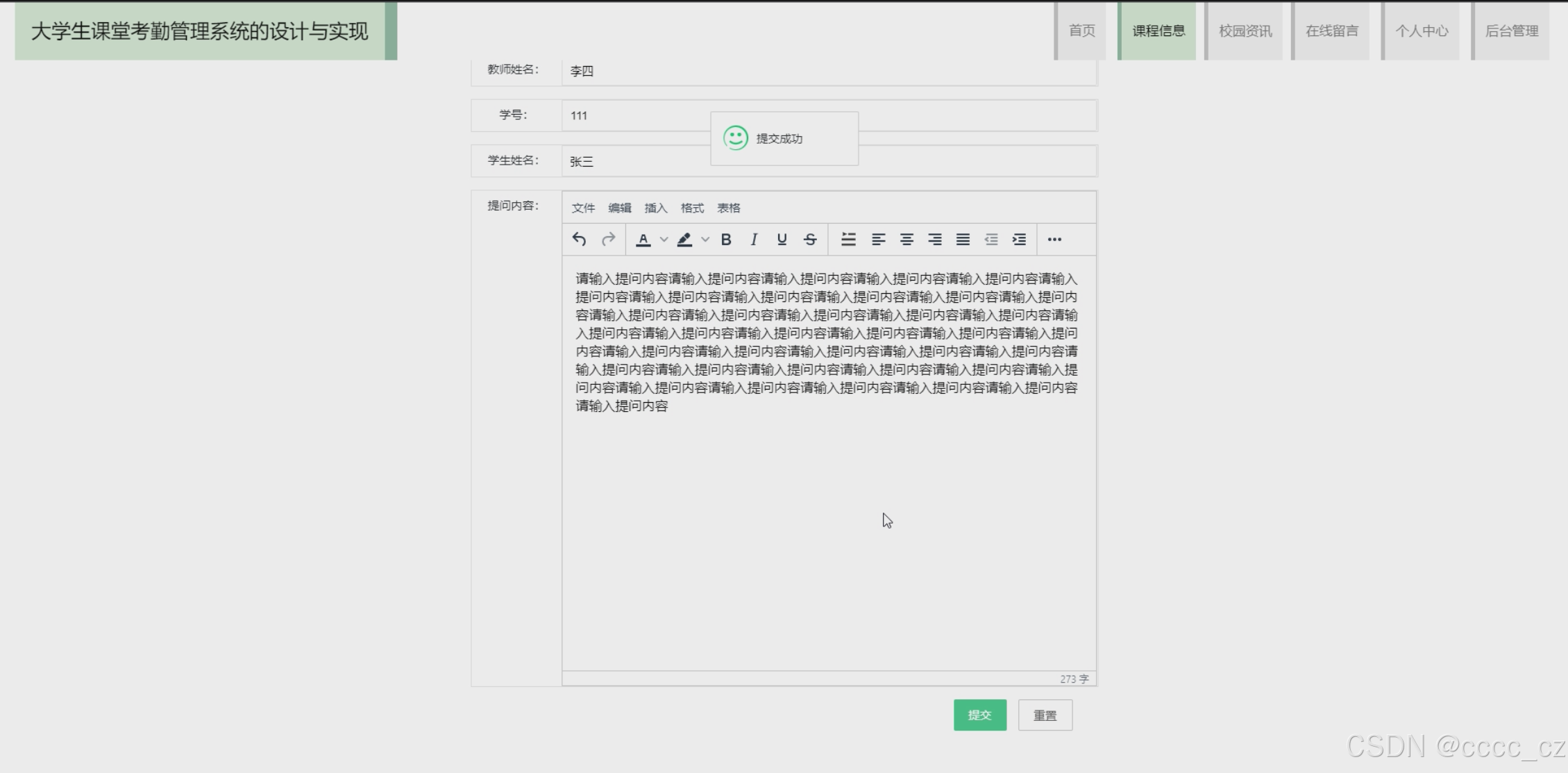Click the text color A swatch
Screen dimensions: 1568x773
coord(643,240)
